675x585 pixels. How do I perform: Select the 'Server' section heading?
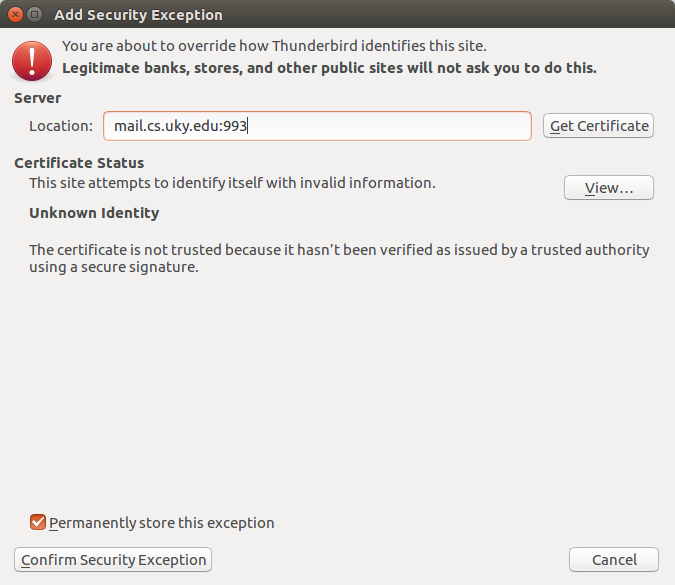pos(37,98)
